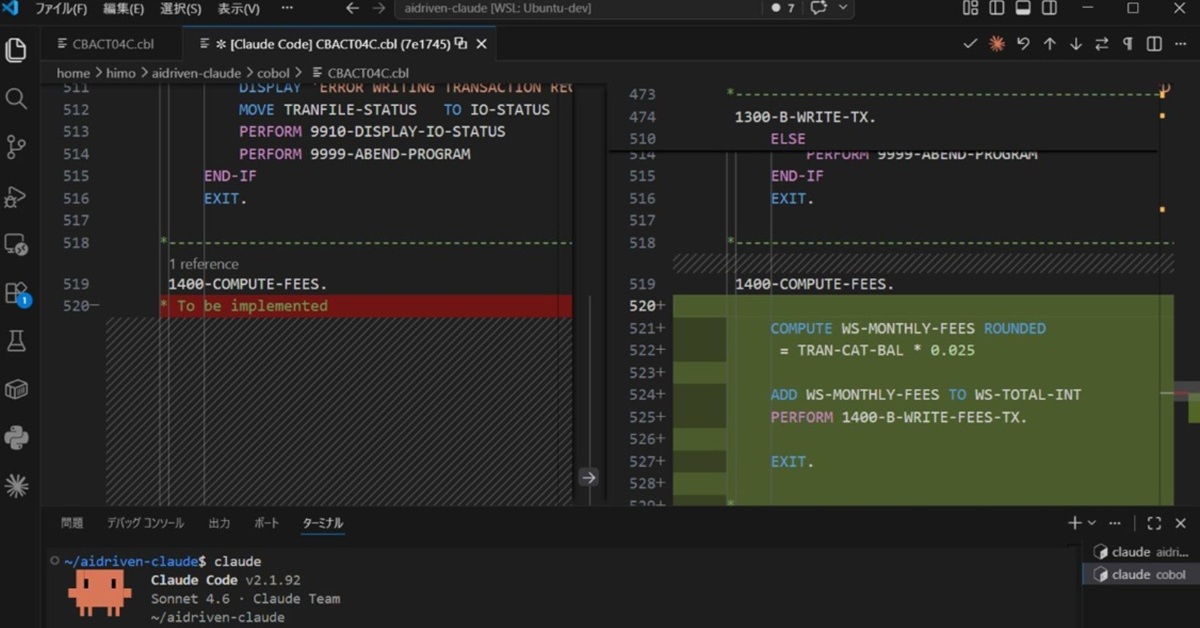
Task: Expand the new terminal profile dropdown
Action: 1091,523
